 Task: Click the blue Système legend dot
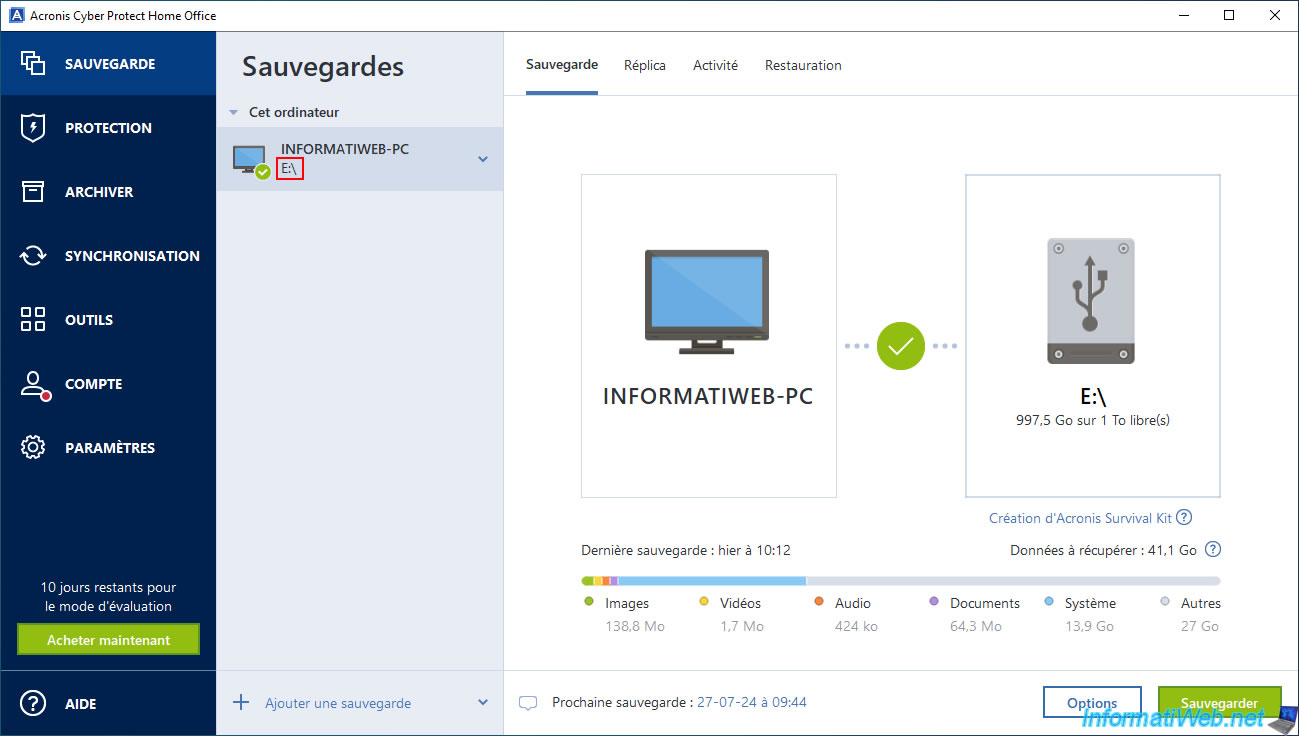pos(1049,602)
